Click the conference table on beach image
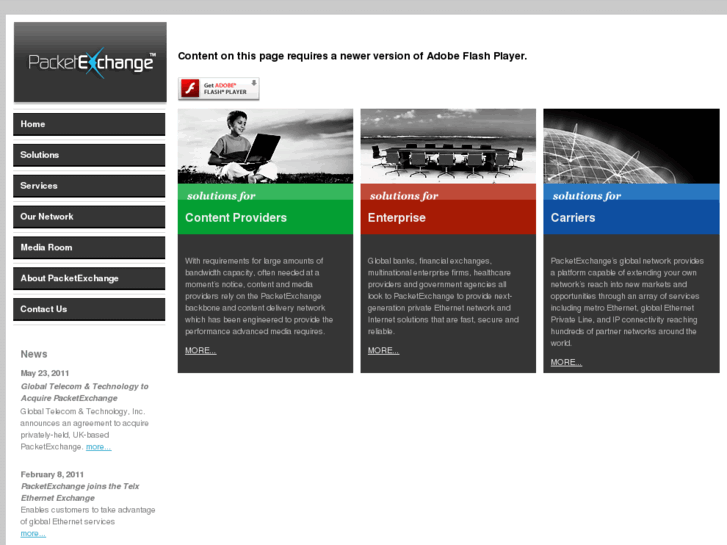Screen dimensions: 727x545 [x=448, y=146]
